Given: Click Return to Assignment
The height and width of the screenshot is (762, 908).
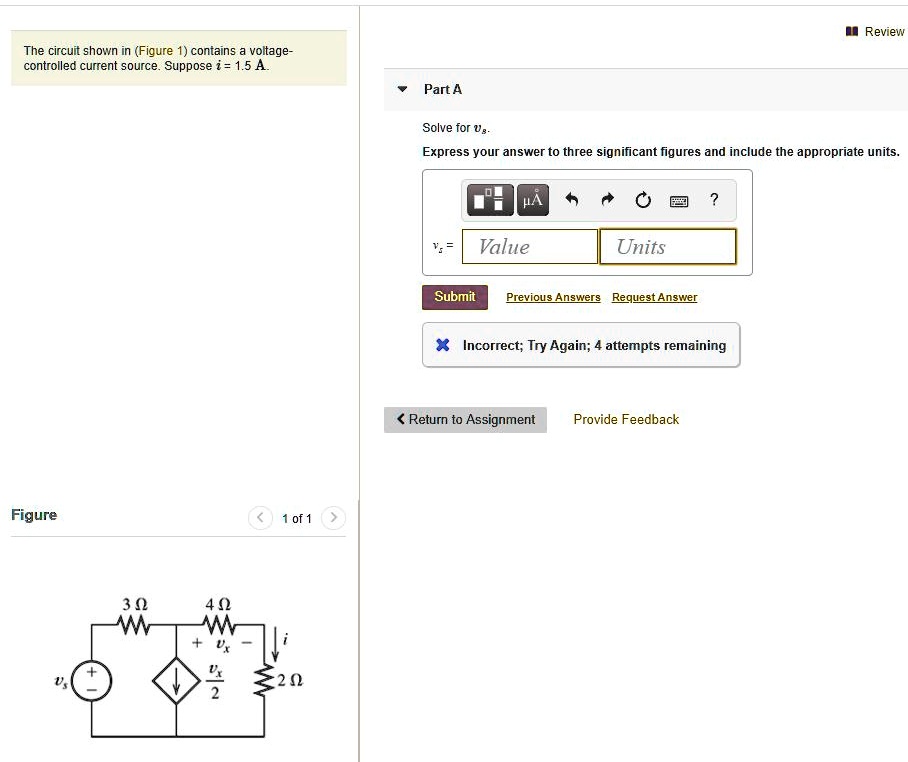Looking at the screenshot, I should point(465,419).
